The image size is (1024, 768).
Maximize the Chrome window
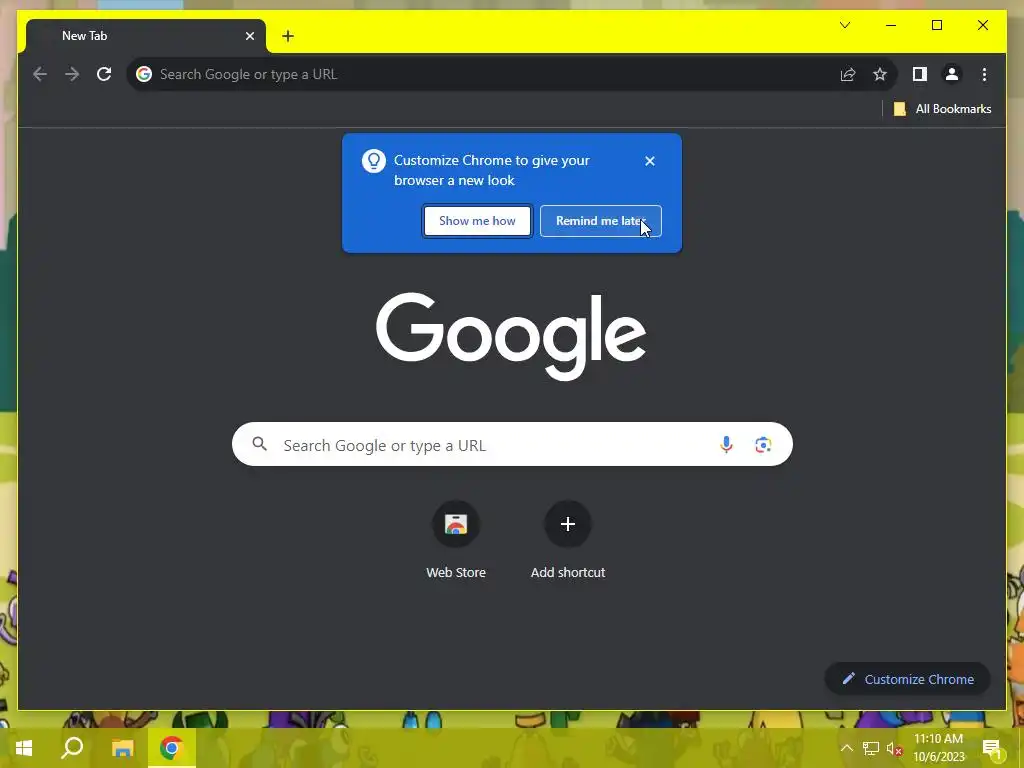[x=936, y=25]
